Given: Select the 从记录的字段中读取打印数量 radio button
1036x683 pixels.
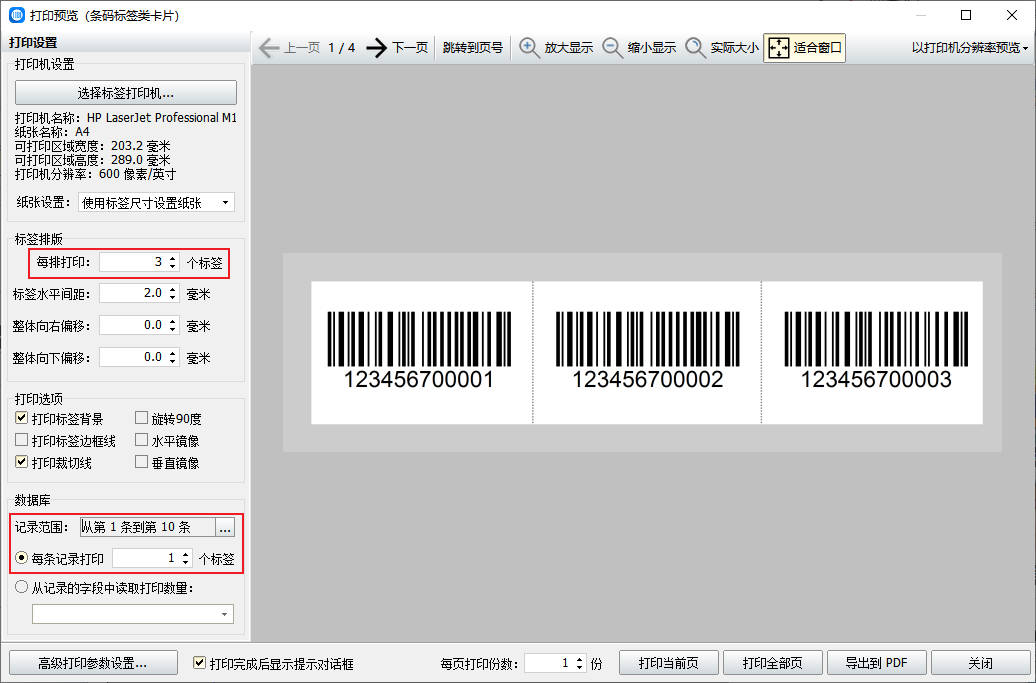Looking at the screenshot, I should pos(22,587).
